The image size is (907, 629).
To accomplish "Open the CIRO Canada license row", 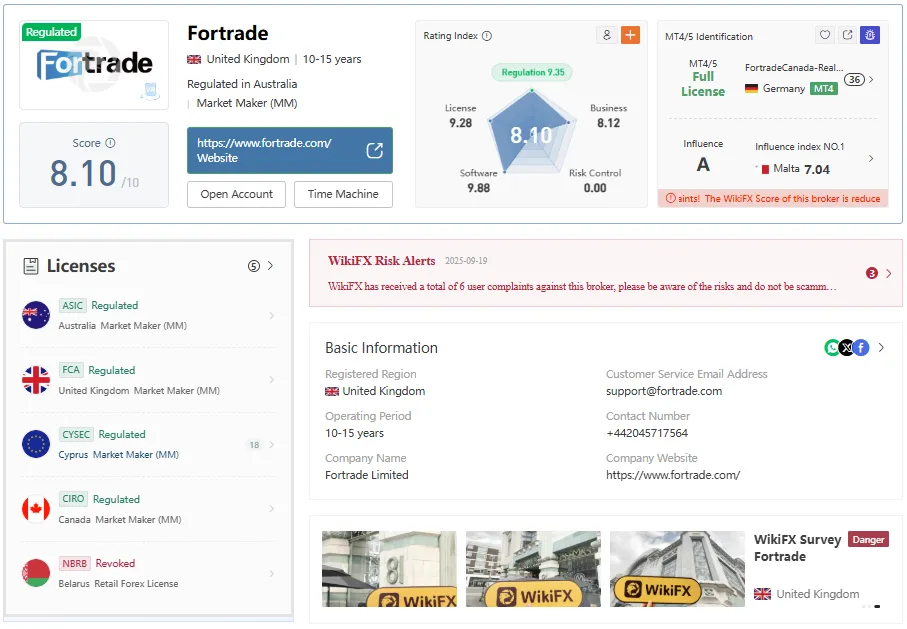I will coord(149,509).
